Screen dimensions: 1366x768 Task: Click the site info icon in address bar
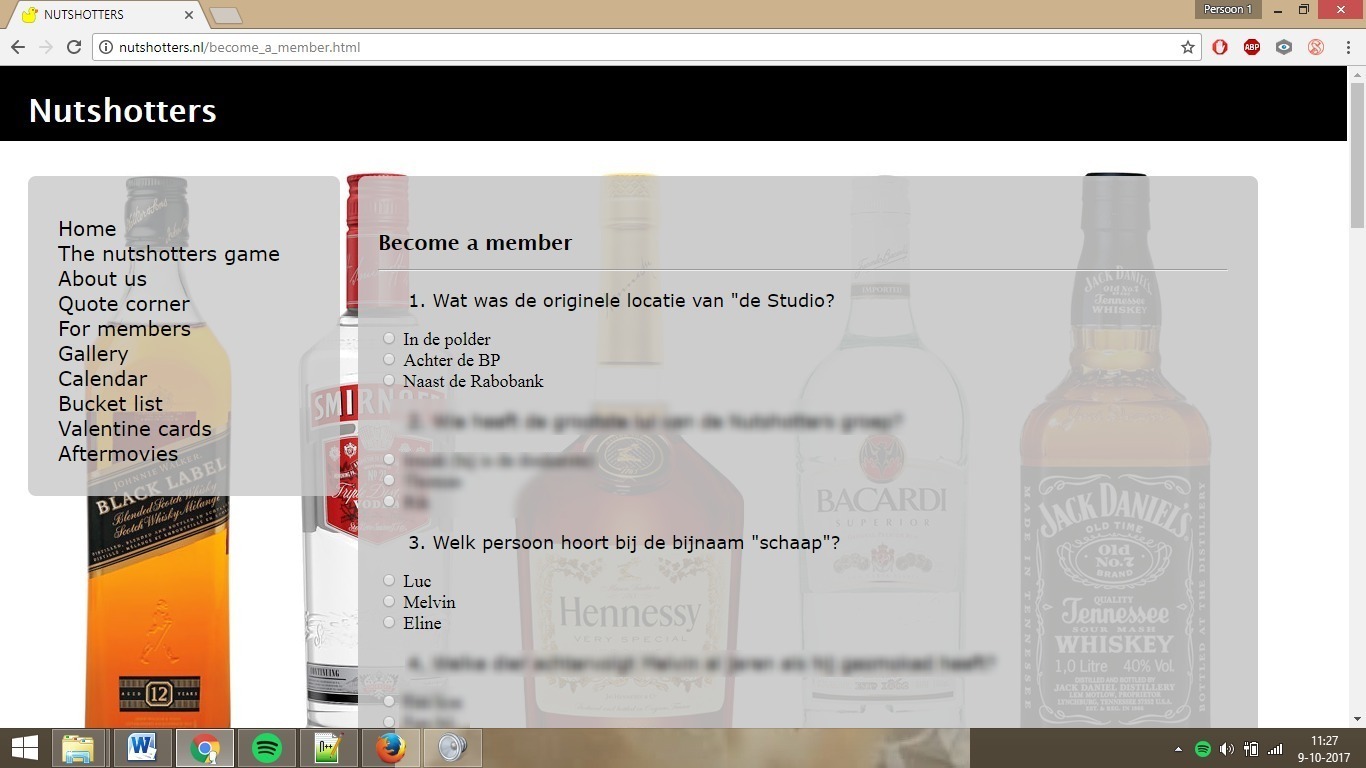(x=106, y=47)
